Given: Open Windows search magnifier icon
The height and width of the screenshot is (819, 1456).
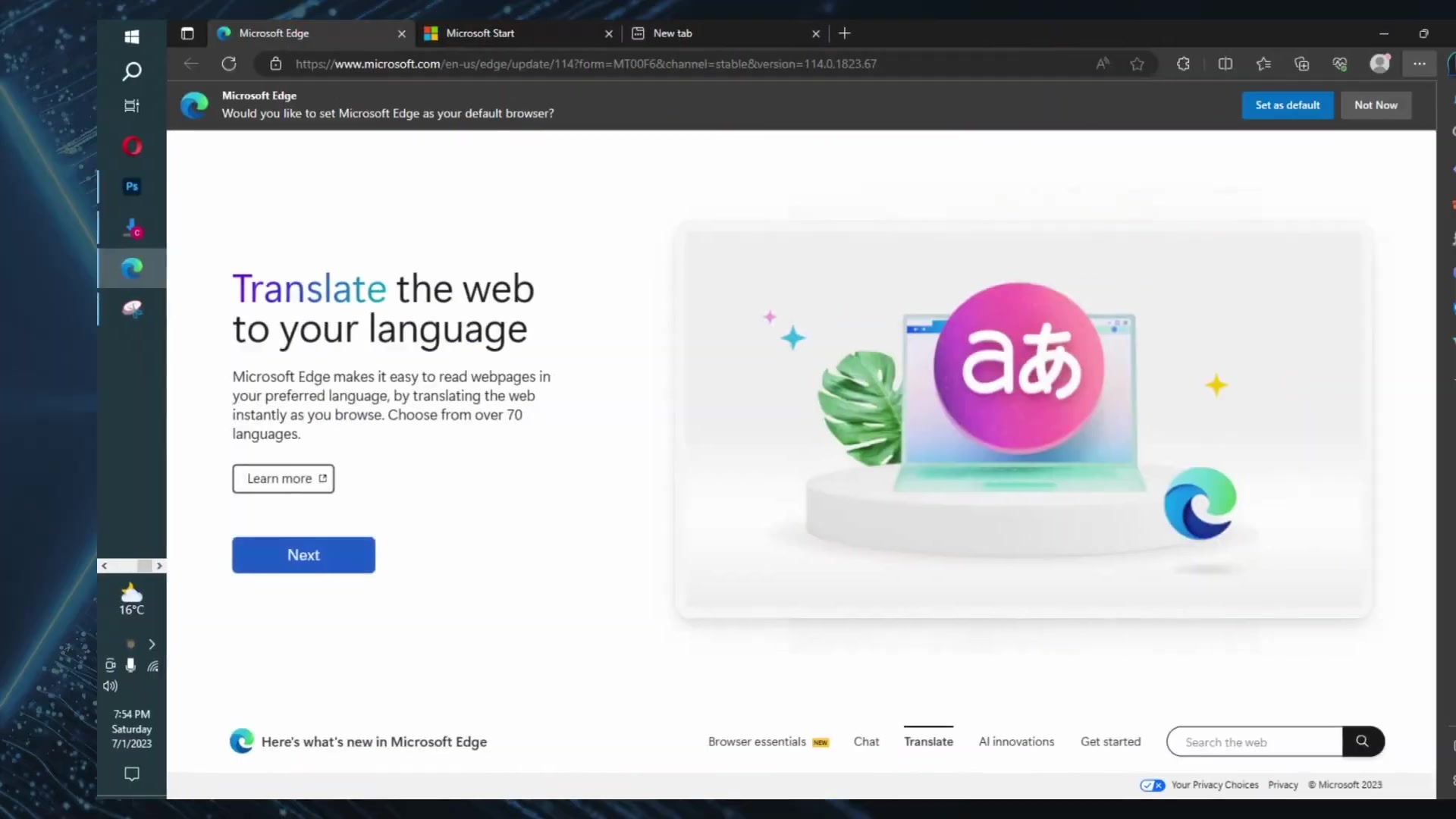Looking at the screenshot, I should click(131, 71).
